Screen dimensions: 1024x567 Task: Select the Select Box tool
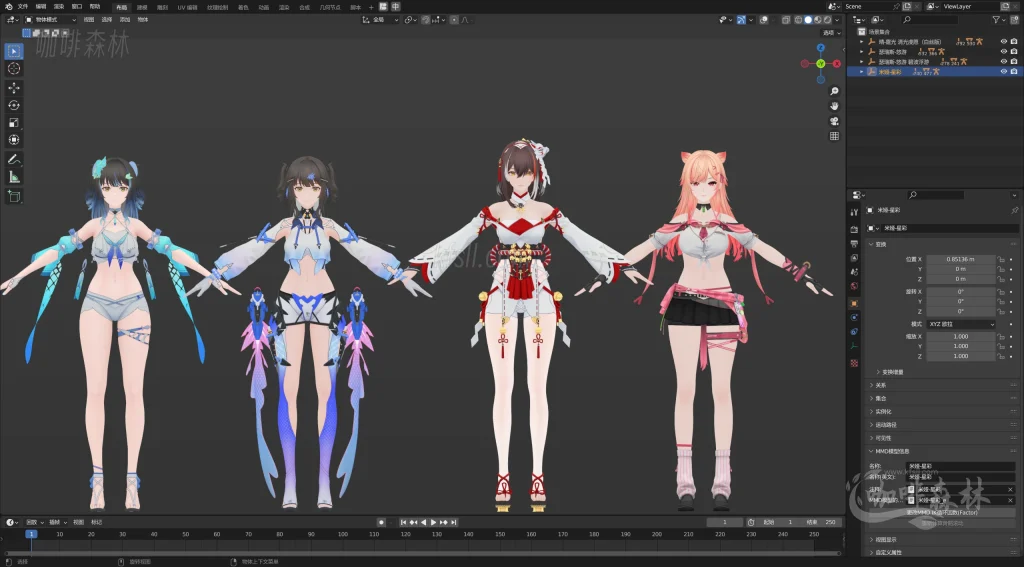tap(14, 51)
